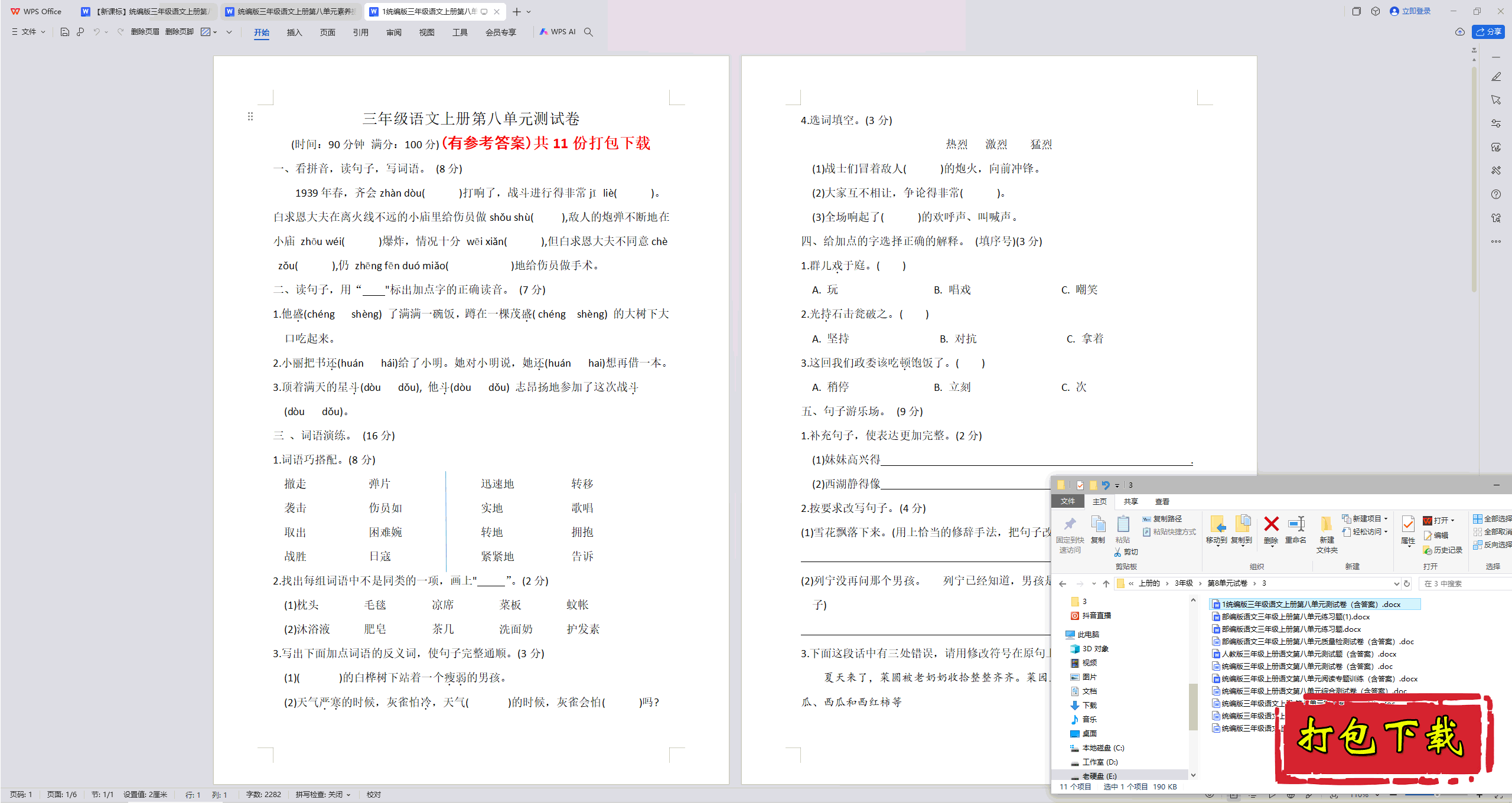Click the 复制到 icon in Explorer ribbon
The height and width of the screenshot is (803, 1512).
[x=1241, y=530]
